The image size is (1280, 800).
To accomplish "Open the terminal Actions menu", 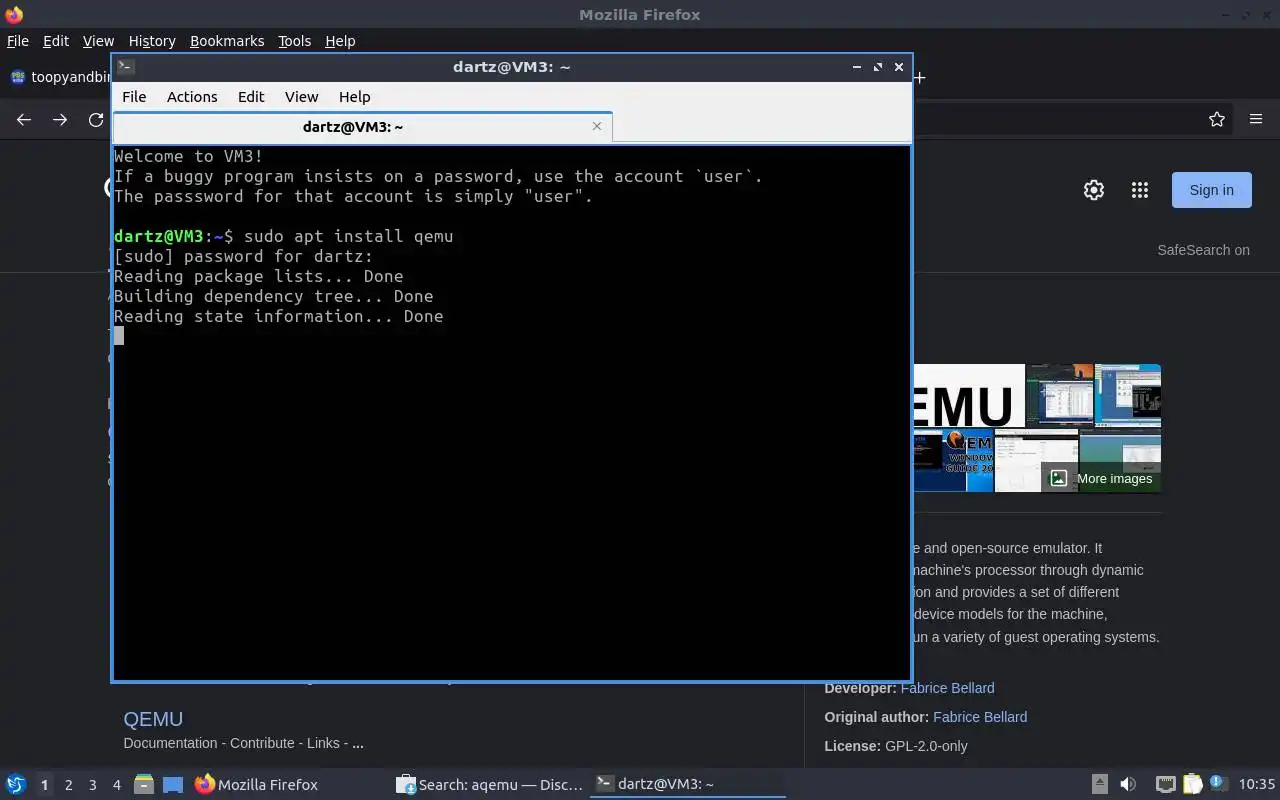I will pyautogui.click(x=192, y=97).
